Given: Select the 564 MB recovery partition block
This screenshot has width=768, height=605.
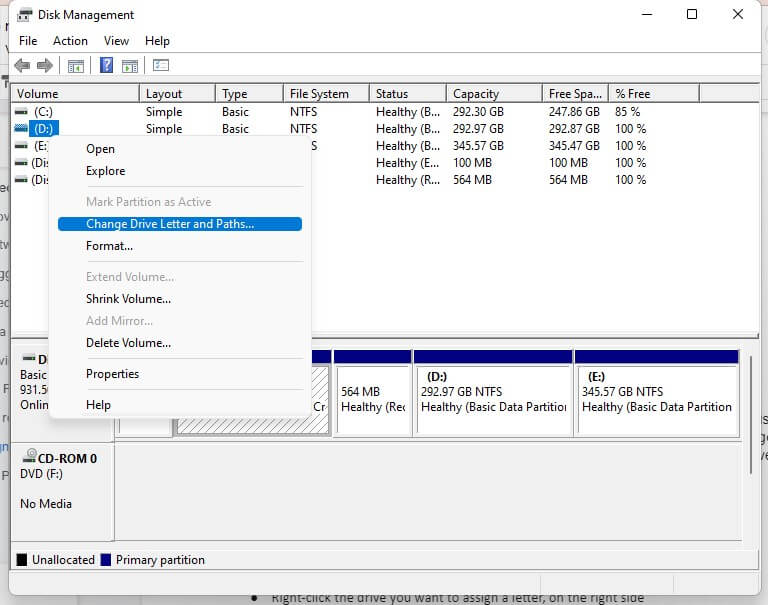Looking at the screenshot, I should pyautogui.click(x=373, y=393).
